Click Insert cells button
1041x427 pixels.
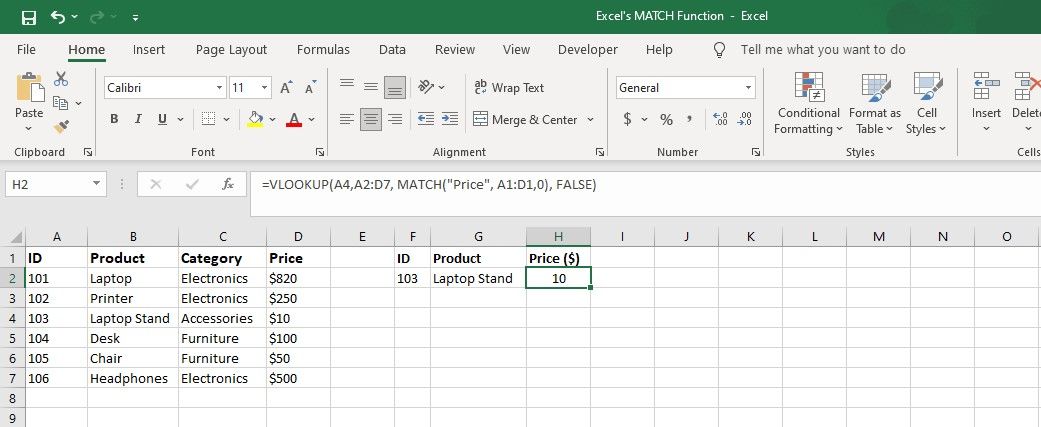987,103
